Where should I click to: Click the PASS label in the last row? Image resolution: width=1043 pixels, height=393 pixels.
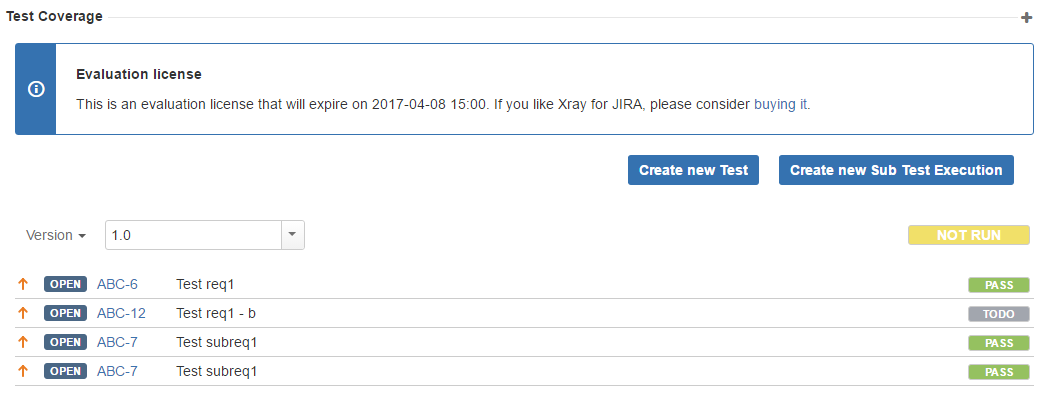(998, 372)
